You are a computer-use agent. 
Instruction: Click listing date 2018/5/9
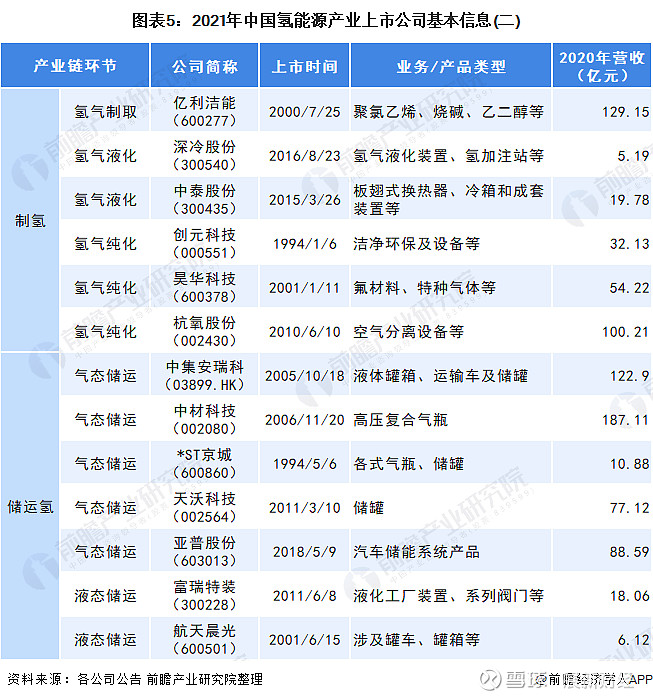tap(304, 552)
